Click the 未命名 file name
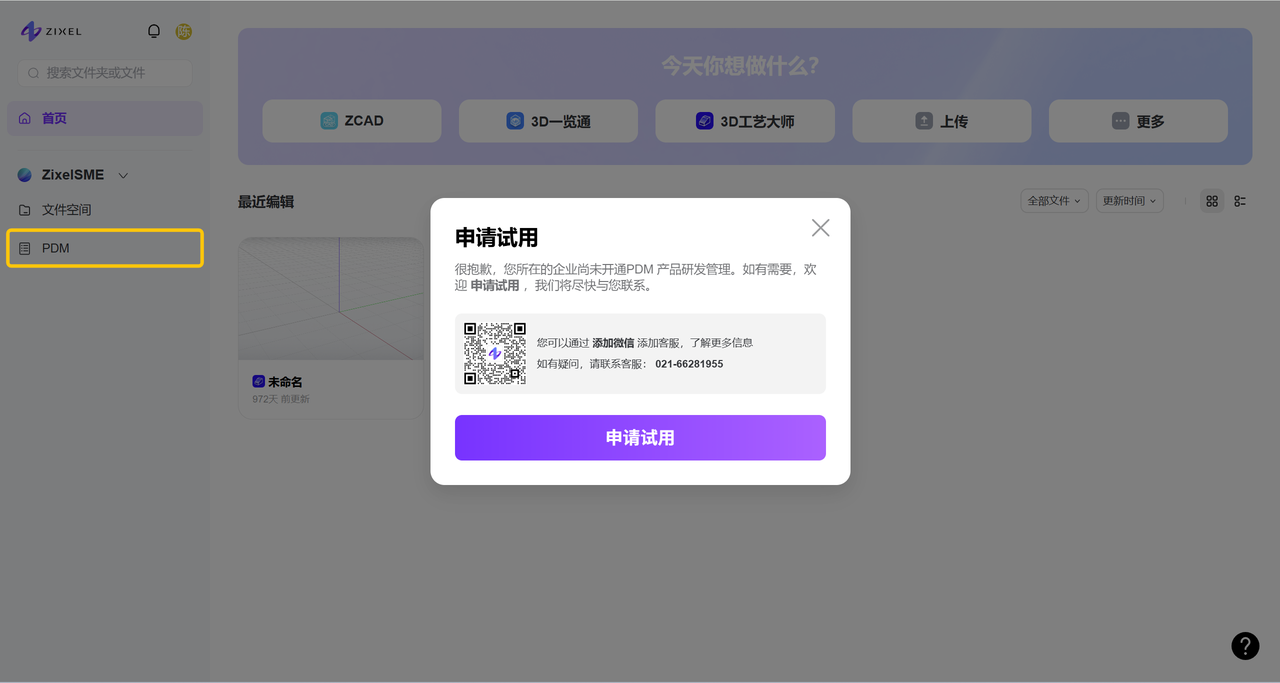This screenshot has width=1280, height=683. pyautogui.click(x=285, y=382)
